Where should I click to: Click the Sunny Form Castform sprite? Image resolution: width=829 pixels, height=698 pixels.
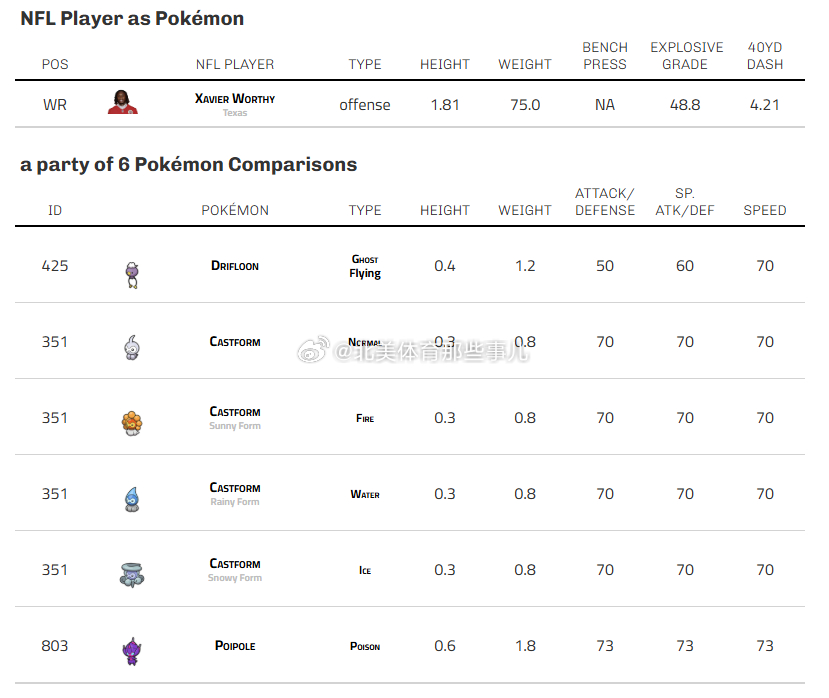(132, 423)
